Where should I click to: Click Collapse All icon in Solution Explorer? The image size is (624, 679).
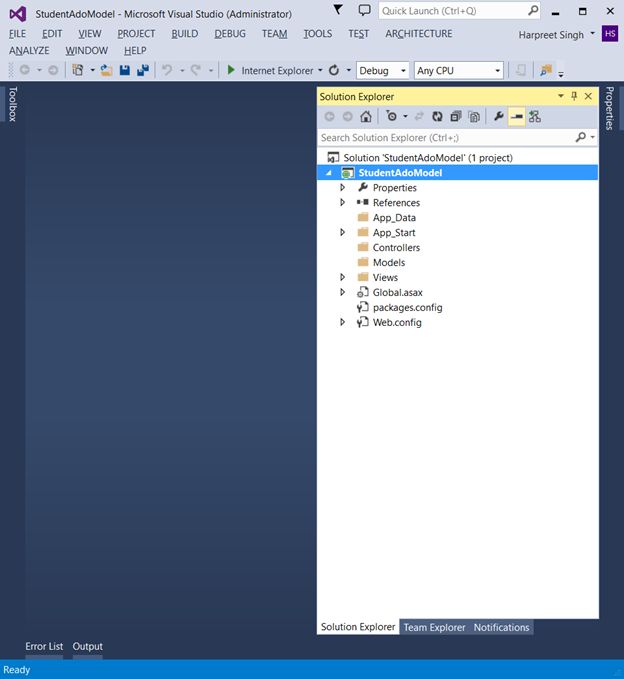tap(456, 116)
